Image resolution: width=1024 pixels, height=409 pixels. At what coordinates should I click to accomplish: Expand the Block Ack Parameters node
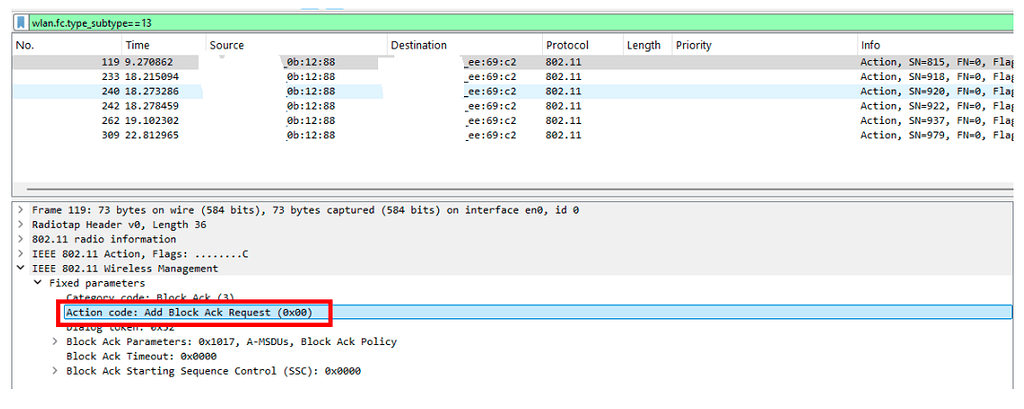pos(55,342)
